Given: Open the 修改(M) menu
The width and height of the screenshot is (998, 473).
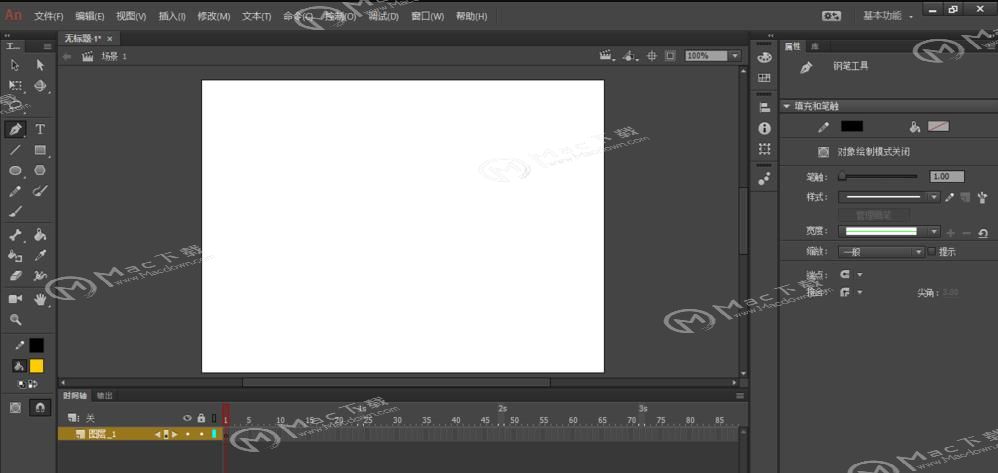Looking at the screenshot, I should [214, 17].
